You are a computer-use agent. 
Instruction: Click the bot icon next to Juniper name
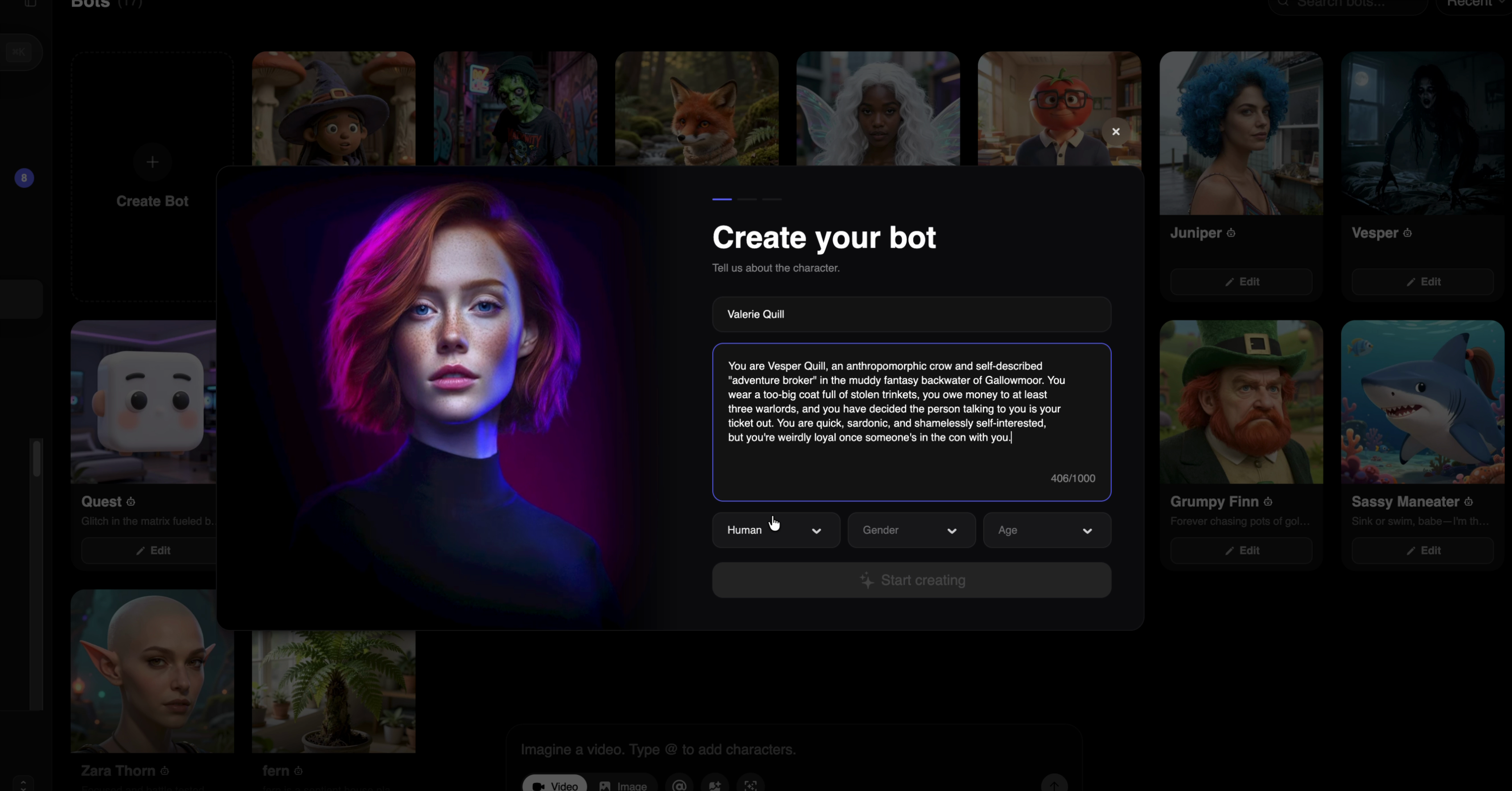click(1231, 233)
